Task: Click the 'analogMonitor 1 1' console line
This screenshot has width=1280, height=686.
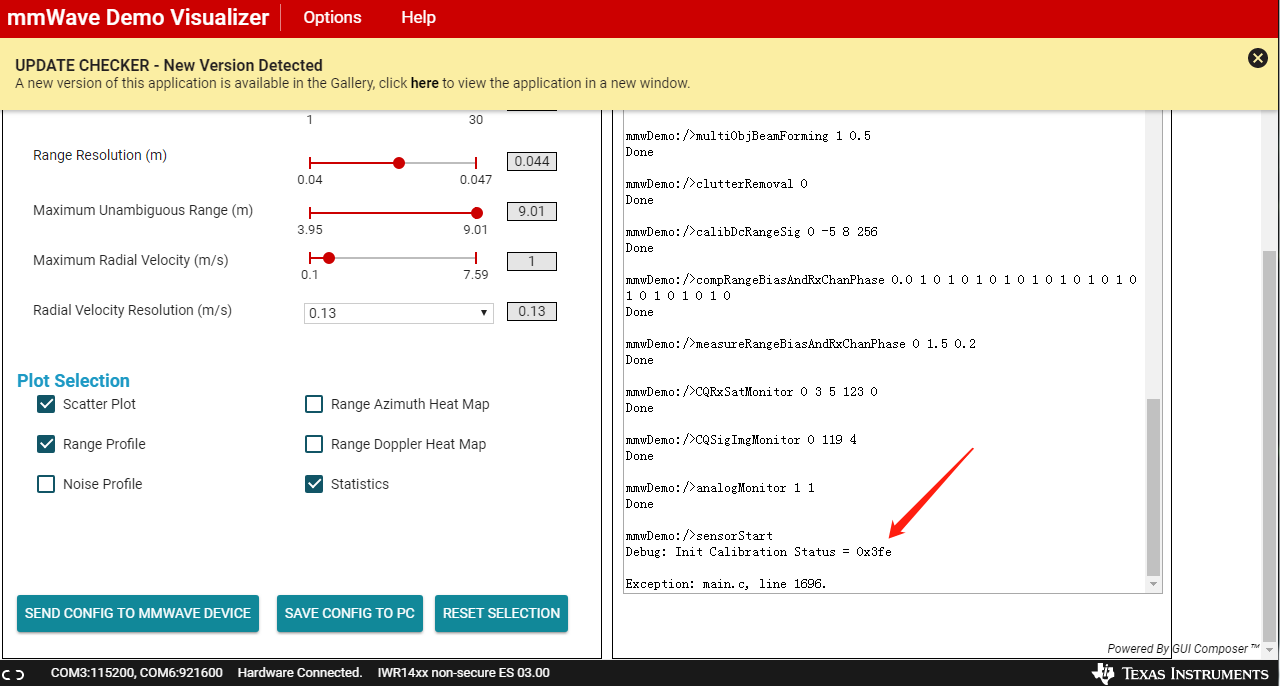Action: tap(720, 488)
